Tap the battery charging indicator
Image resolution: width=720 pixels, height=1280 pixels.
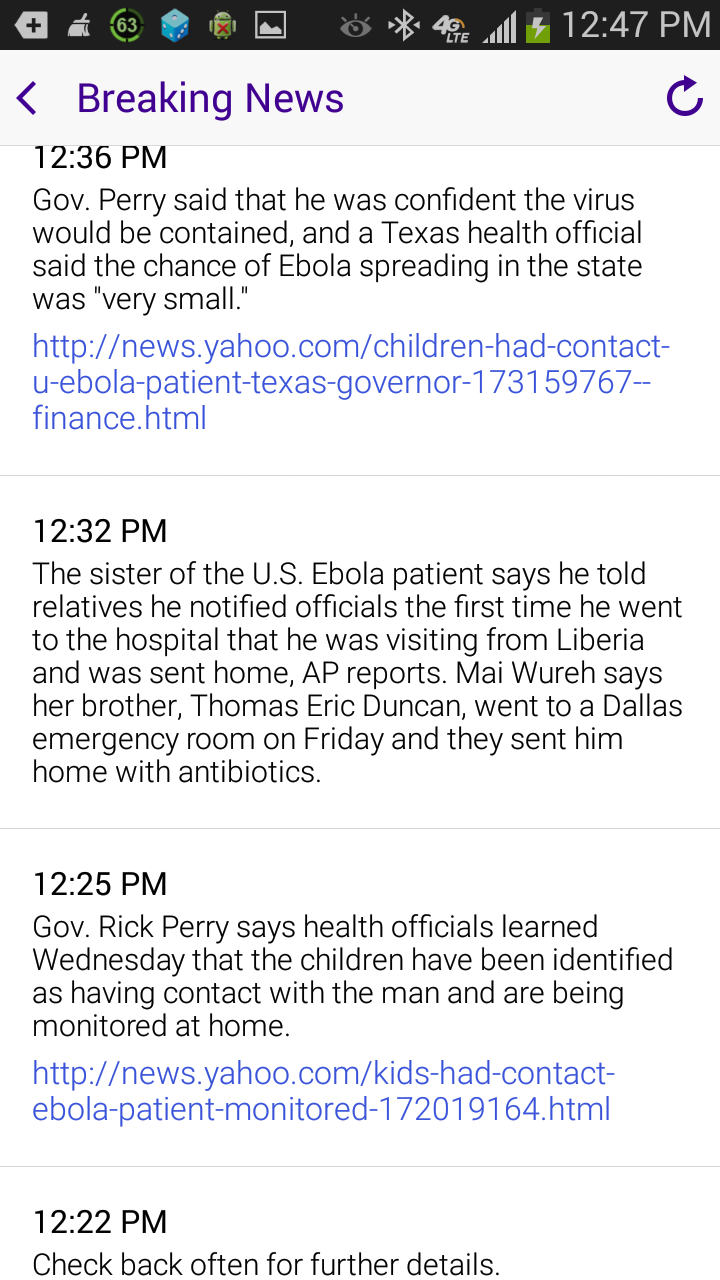tap(538, 25)
